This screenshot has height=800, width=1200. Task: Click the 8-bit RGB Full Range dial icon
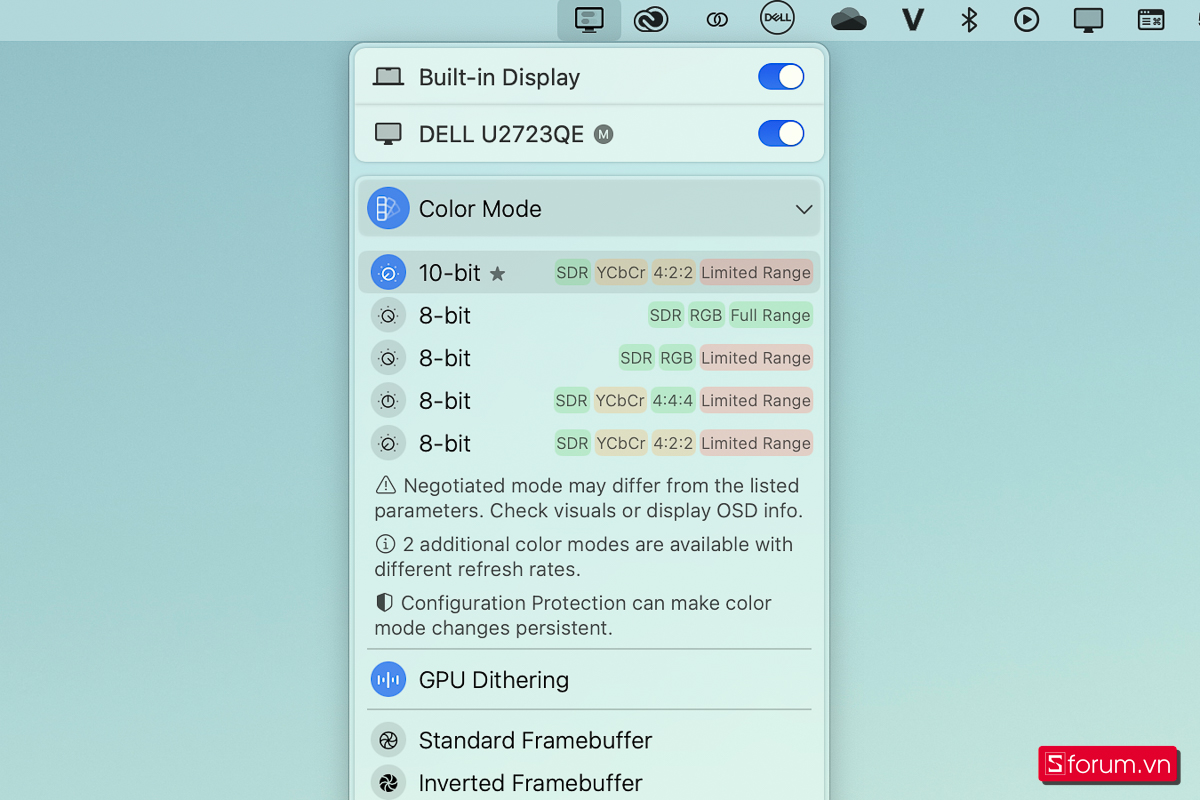click(388, 315)
